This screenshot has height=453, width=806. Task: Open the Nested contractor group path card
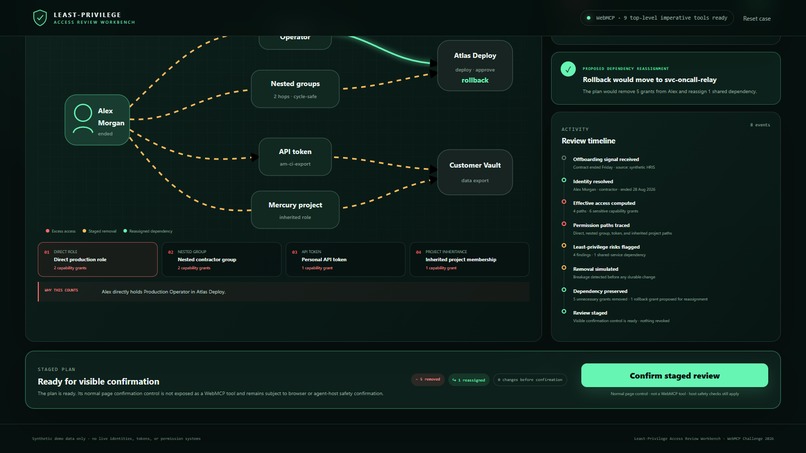pyautogui.click(x=222, y=260)
